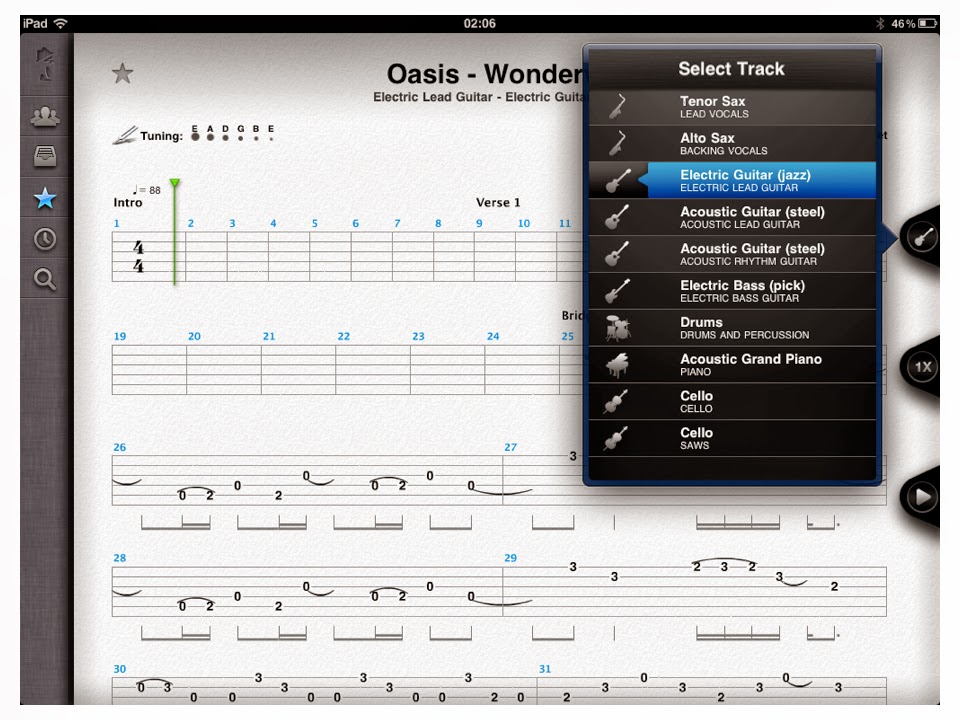Jump to measure 26 in tablature
The width and height of the screenshot is (960, 720).
click(119, 447)
